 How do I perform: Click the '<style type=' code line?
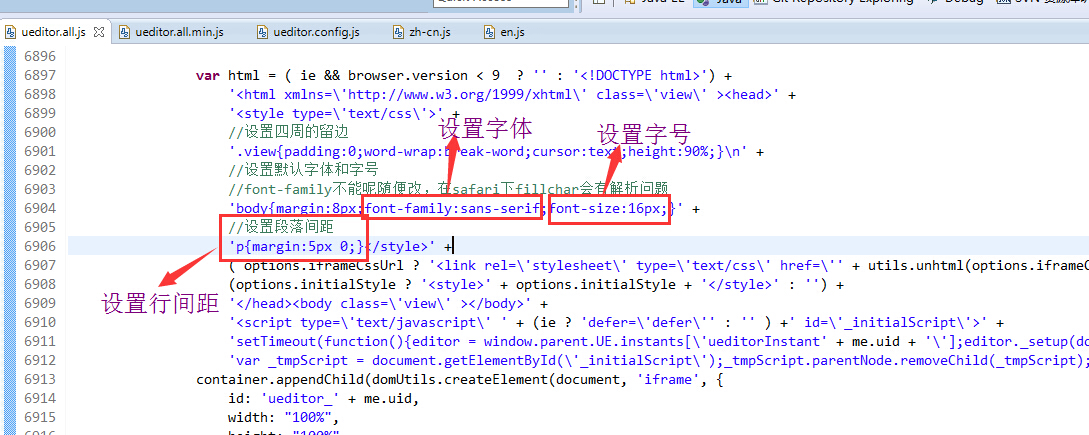click(x=344, y=113)
